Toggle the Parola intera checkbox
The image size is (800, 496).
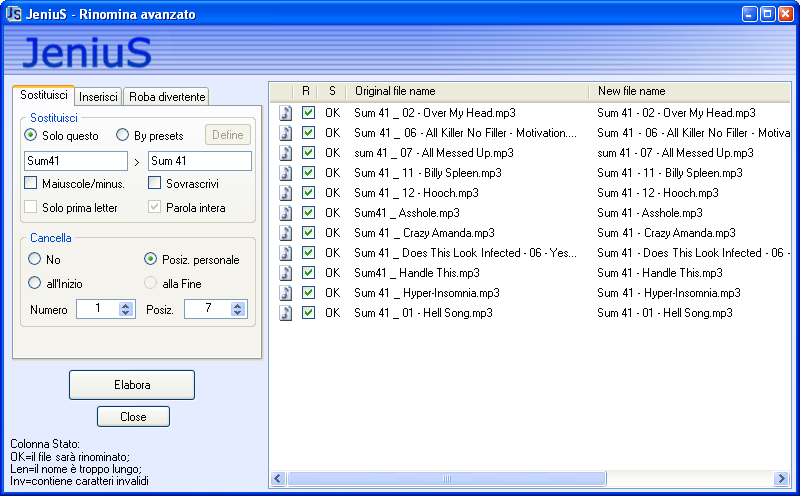tap(155, 207)
